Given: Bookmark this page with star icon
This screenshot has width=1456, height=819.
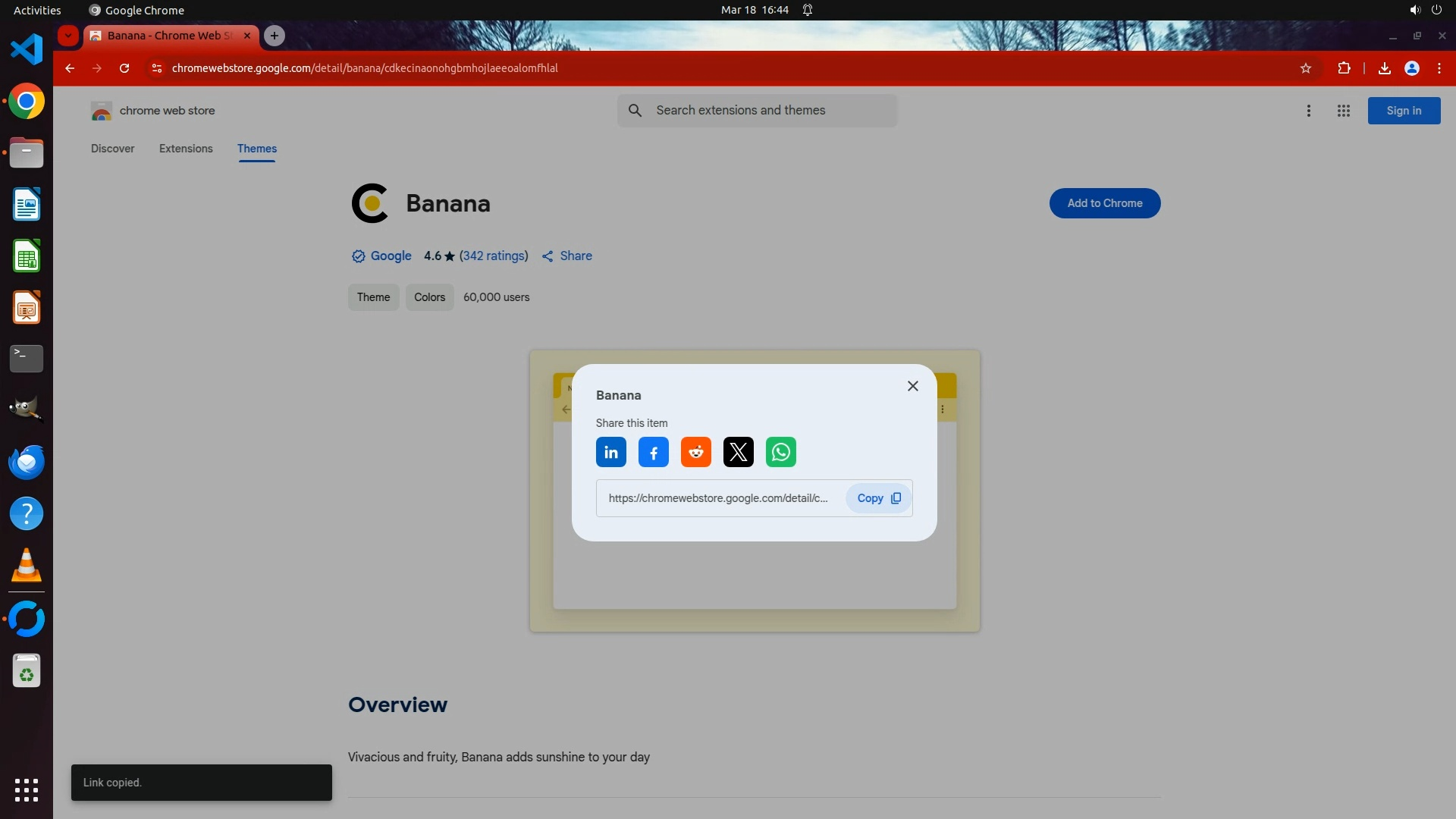Looking at the screenshot, I should click(x=1305, y=68).
